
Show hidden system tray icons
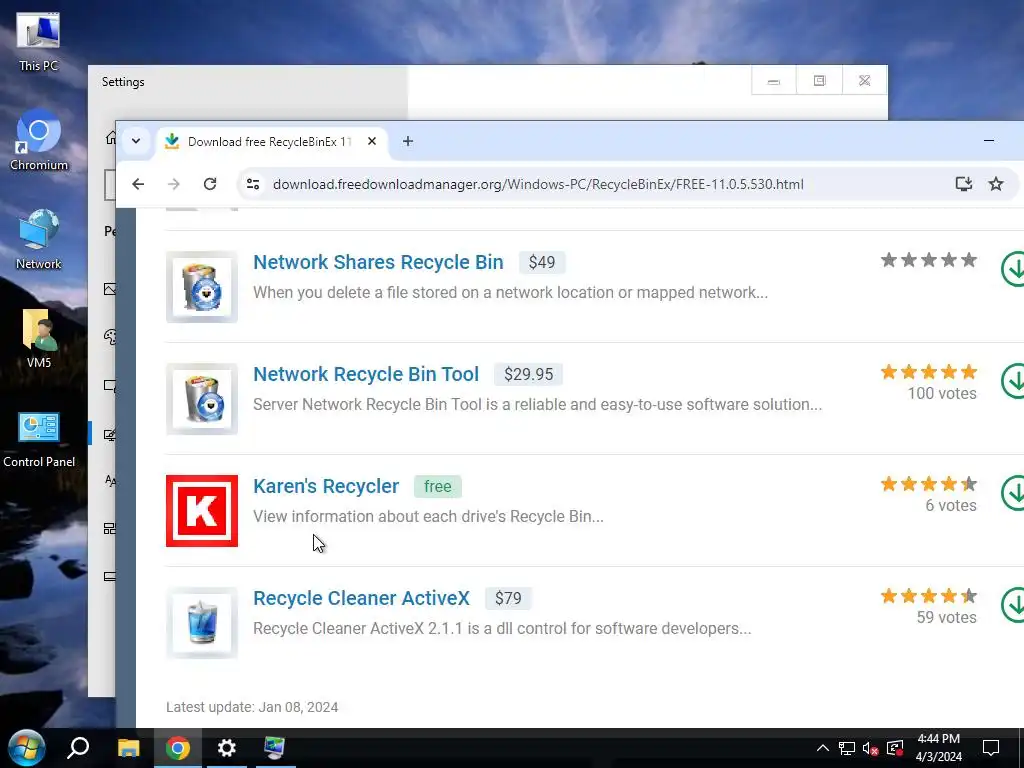point(823,748)
